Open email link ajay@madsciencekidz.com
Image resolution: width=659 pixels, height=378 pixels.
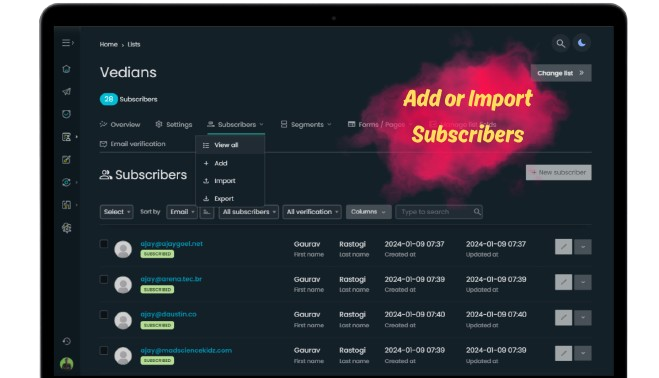(186, 350)
